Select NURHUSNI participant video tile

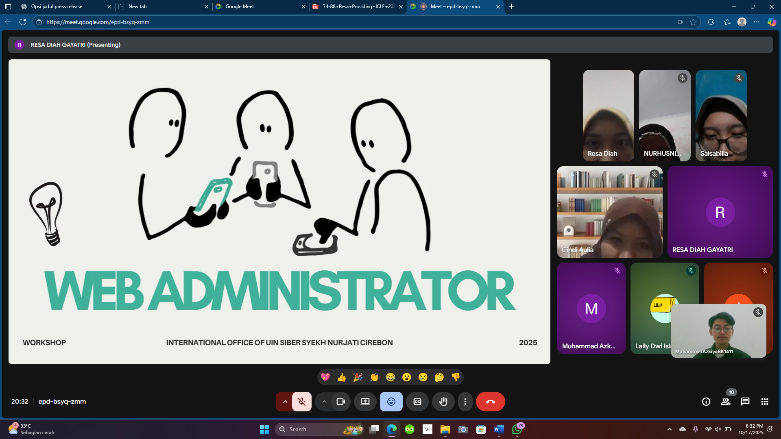pos(664,116)
